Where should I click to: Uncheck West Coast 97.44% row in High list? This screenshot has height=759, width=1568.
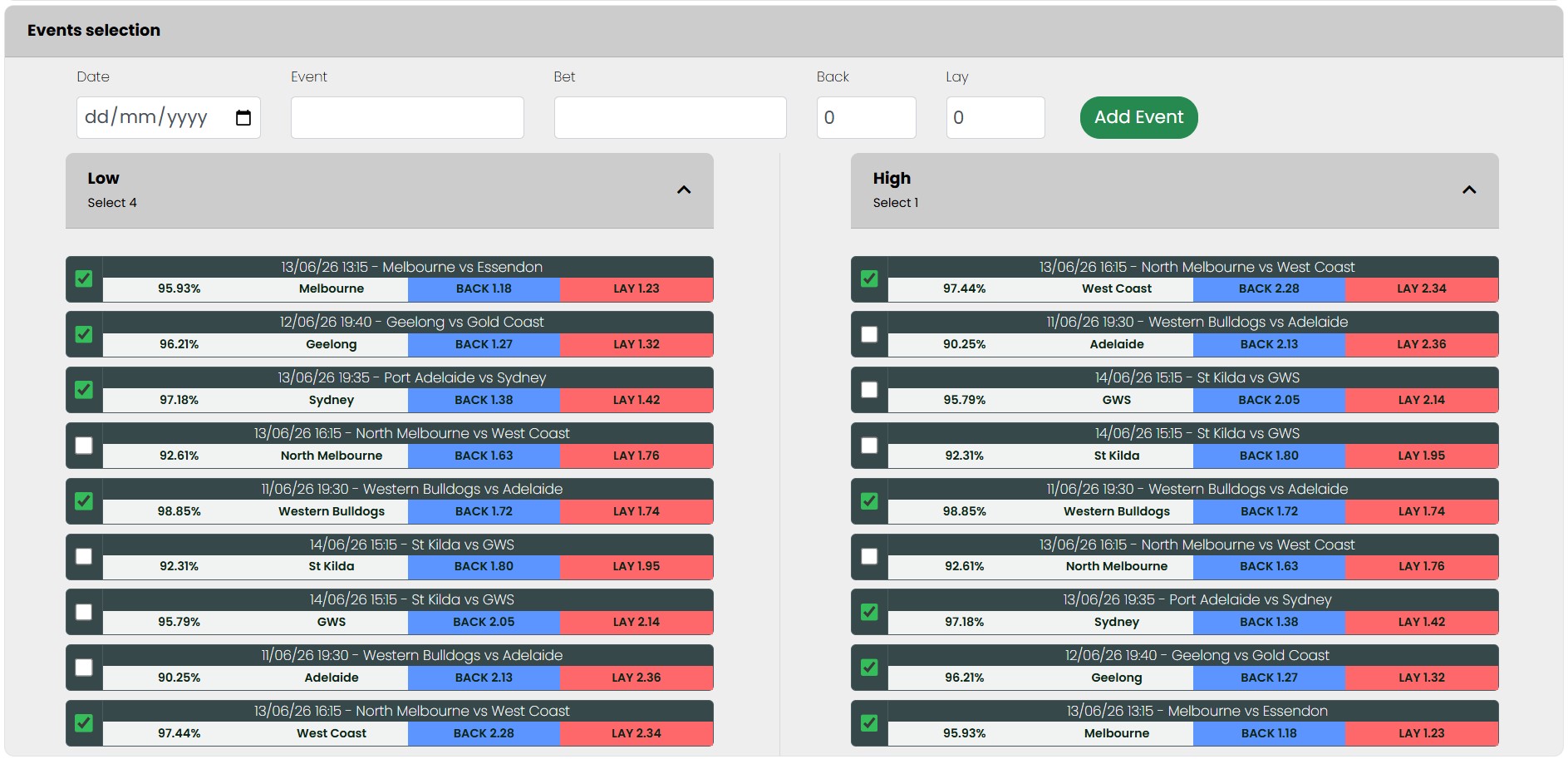(869, 278)
